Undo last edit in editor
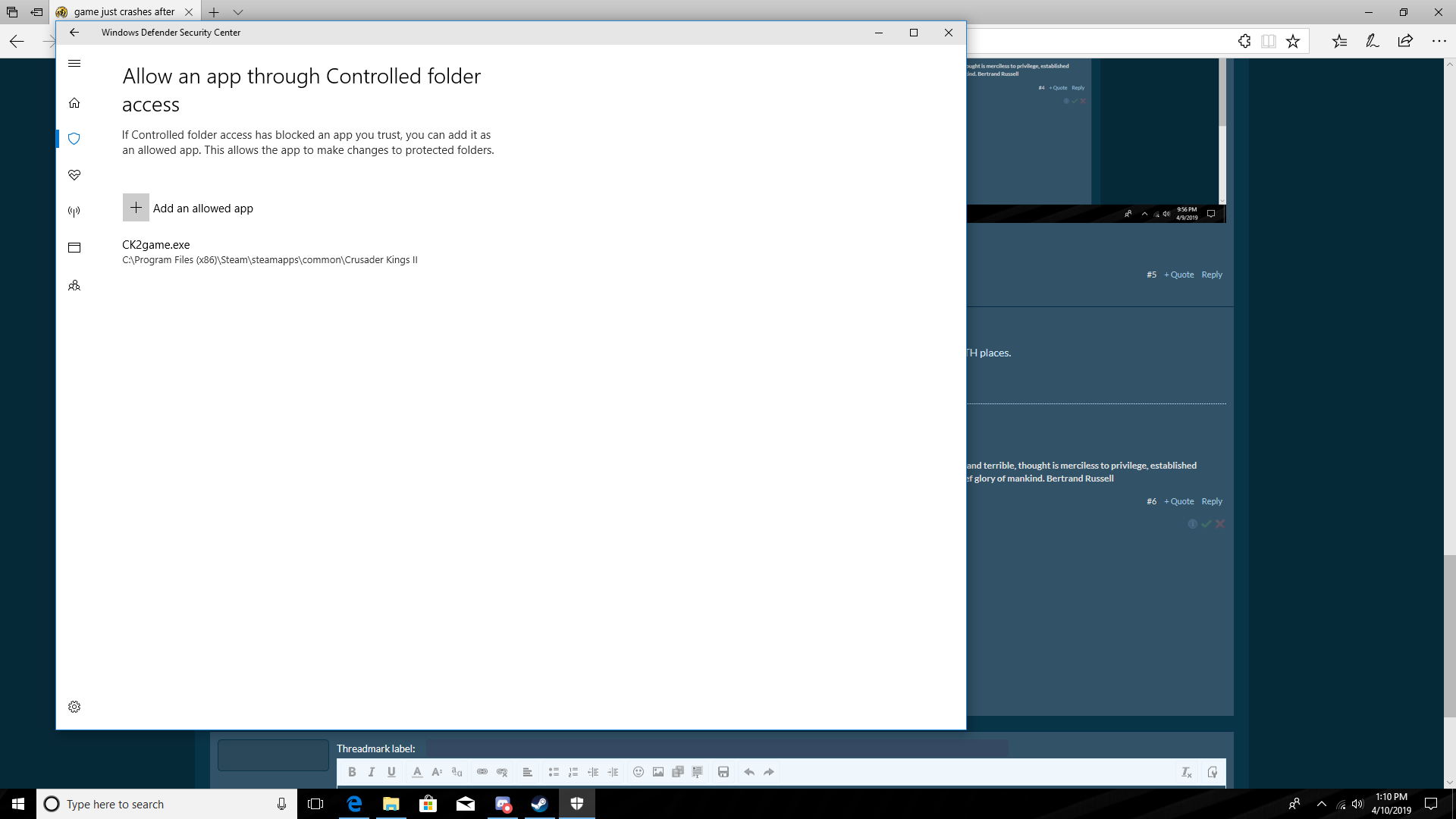The width and height of the screenshot is (1456, 819). [749, 772]
